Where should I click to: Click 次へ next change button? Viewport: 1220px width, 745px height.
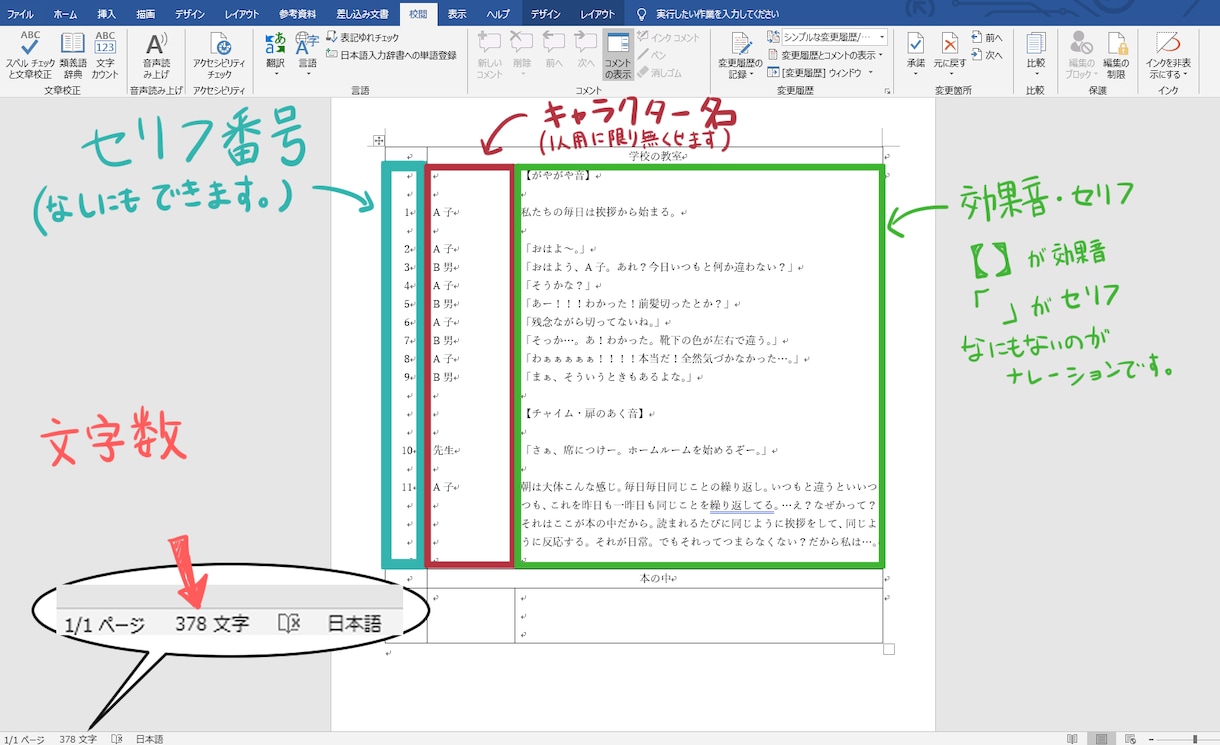[986, 55]
